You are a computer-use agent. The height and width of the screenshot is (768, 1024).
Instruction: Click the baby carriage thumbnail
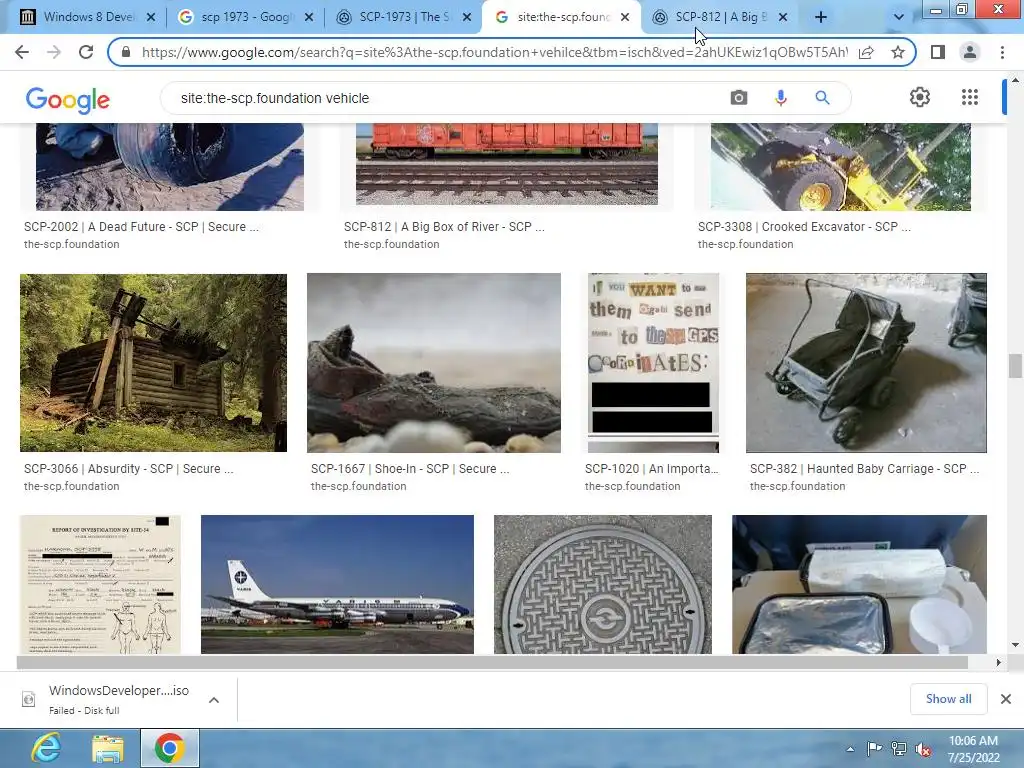[x=866, y=362]
